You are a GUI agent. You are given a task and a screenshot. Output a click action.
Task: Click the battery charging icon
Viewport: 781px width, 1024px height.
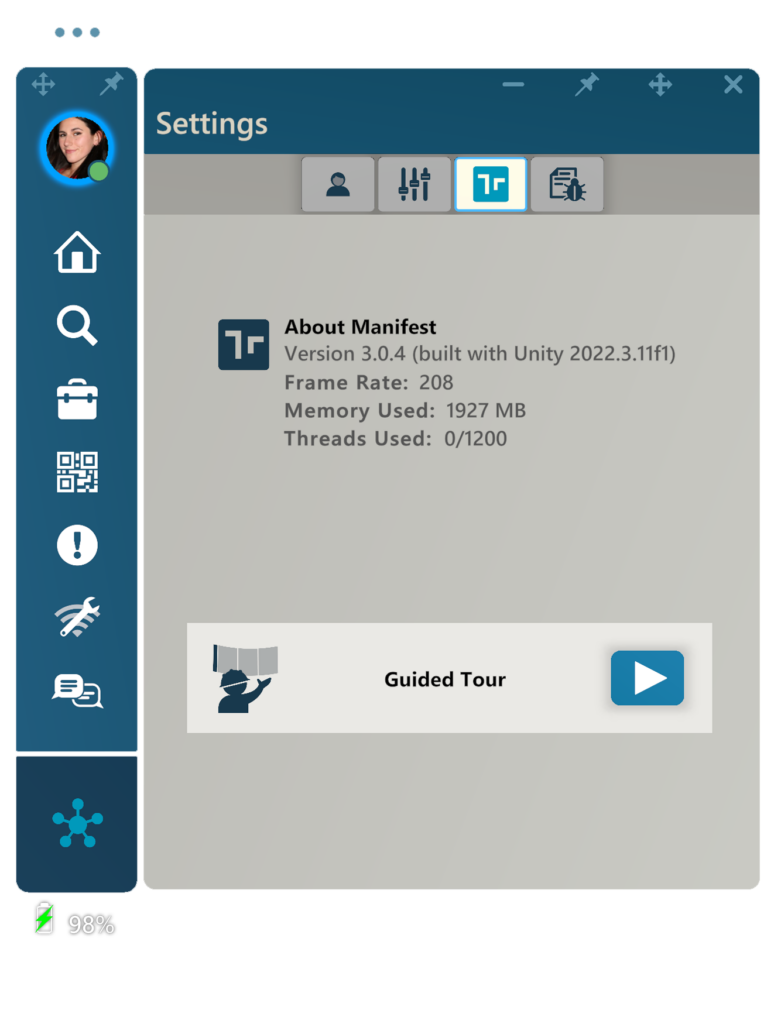pos(44,919)
